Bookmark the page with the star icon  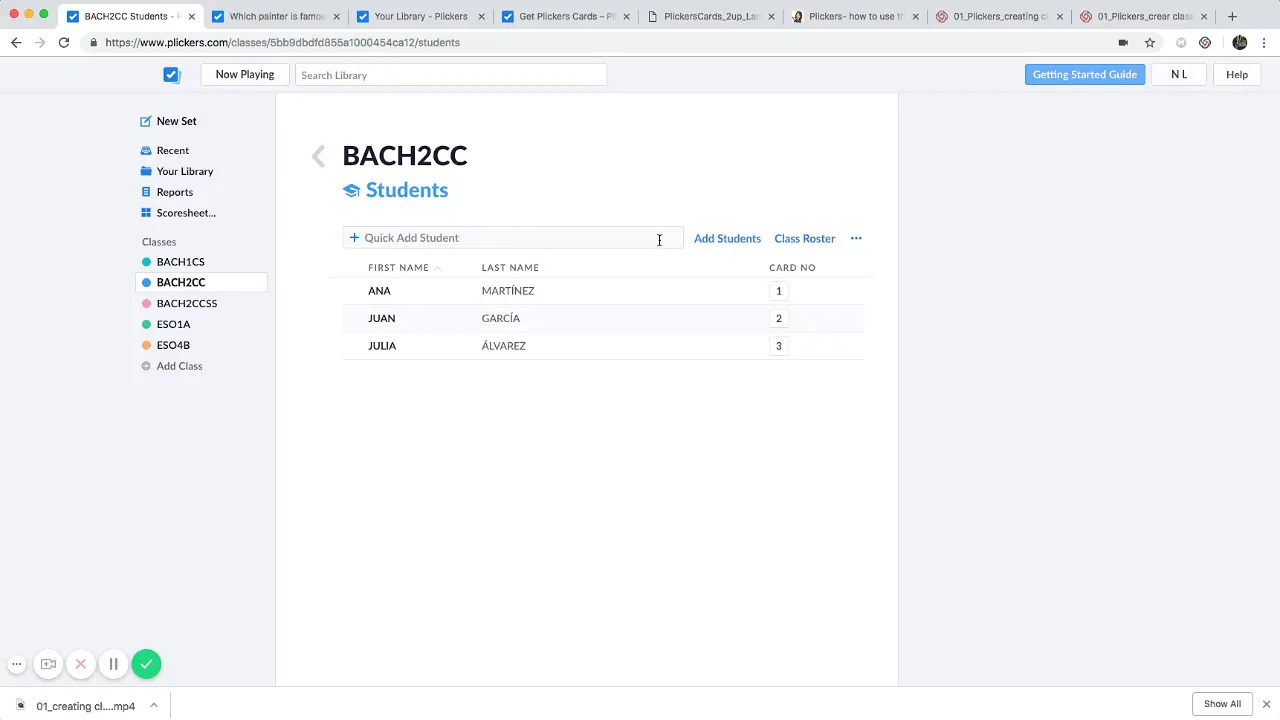pyautogui.click(x=1150, y=43)
